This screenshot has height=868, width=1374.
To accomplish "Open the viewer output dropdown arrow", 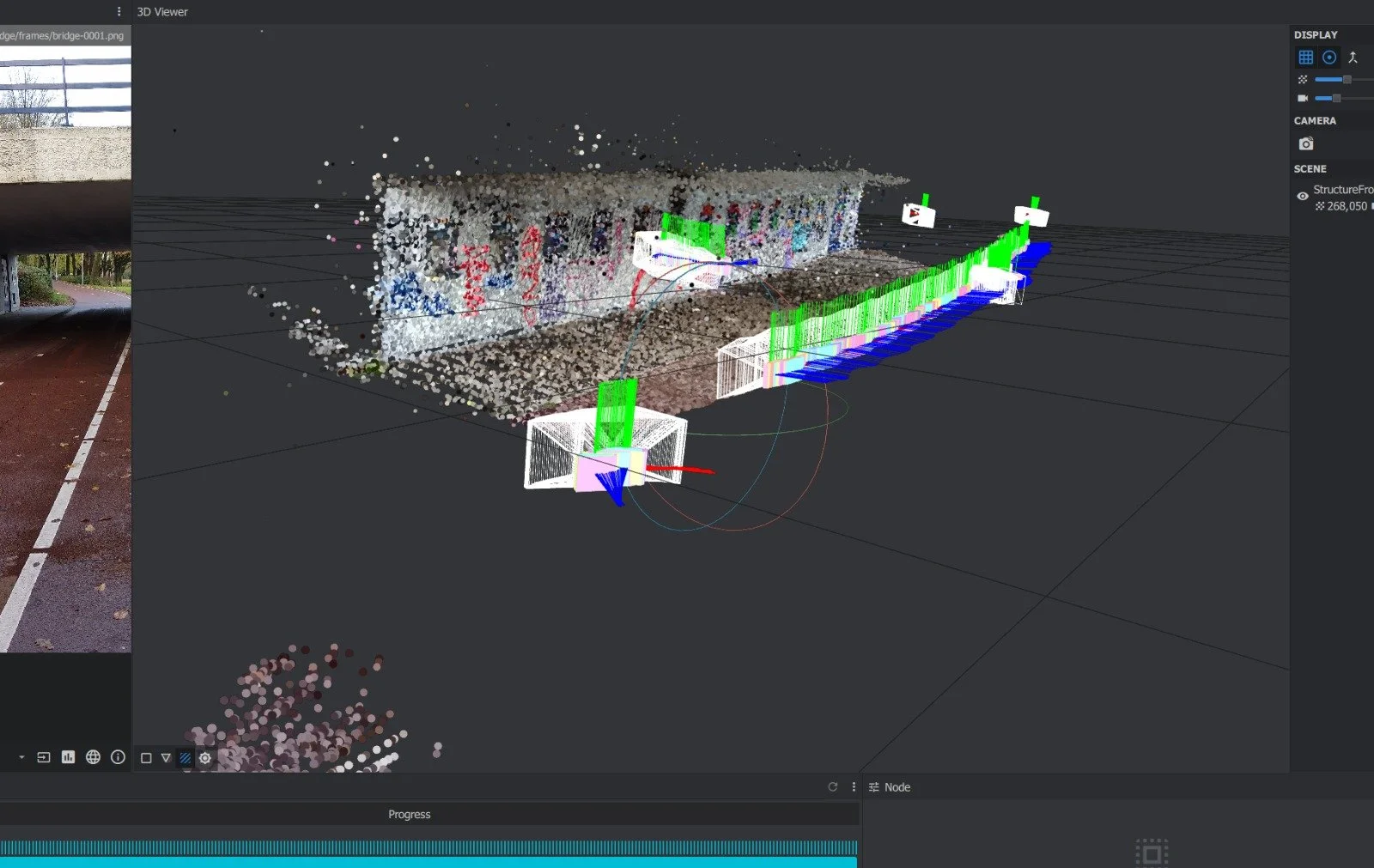I will tap(21, 757).
